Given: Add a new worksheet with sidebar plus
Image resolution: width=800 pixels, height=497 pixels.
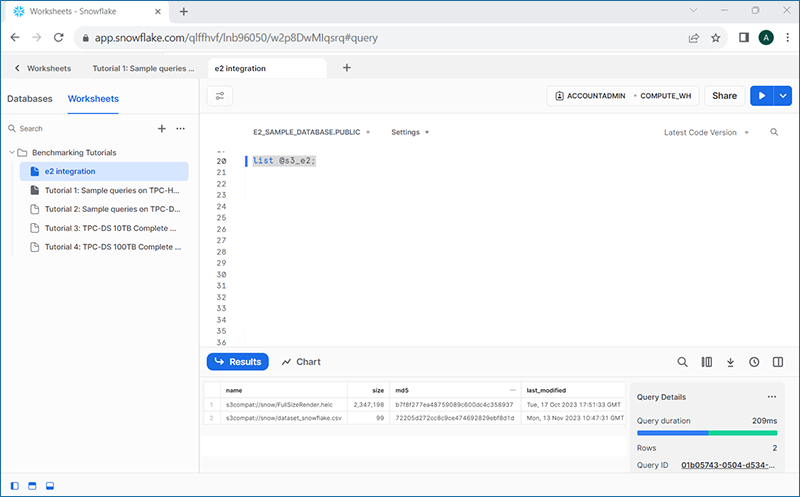Looking at the screenshot, I should (162, 129).
